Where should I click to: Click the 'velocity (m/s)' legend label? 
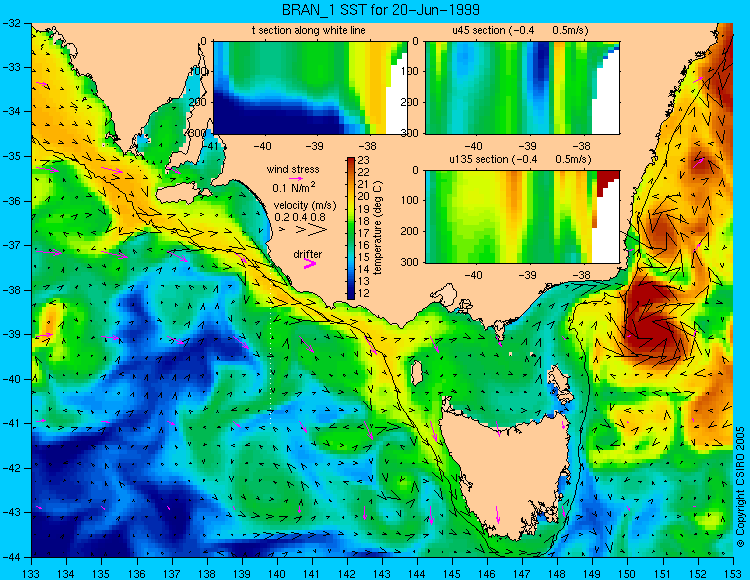[305, 206]
